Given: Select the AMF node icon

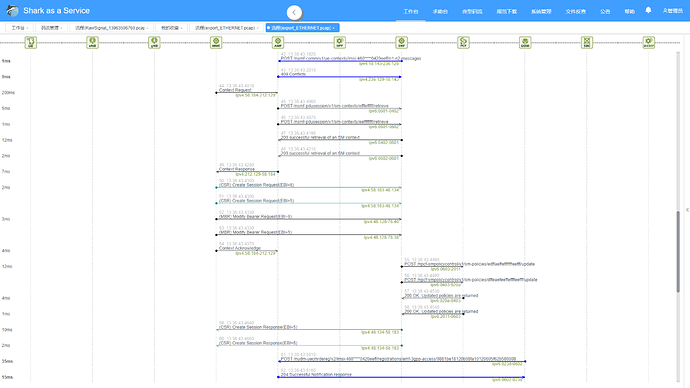Looking at the screenshot, I should pyautogui.click(x=278, y=43).
